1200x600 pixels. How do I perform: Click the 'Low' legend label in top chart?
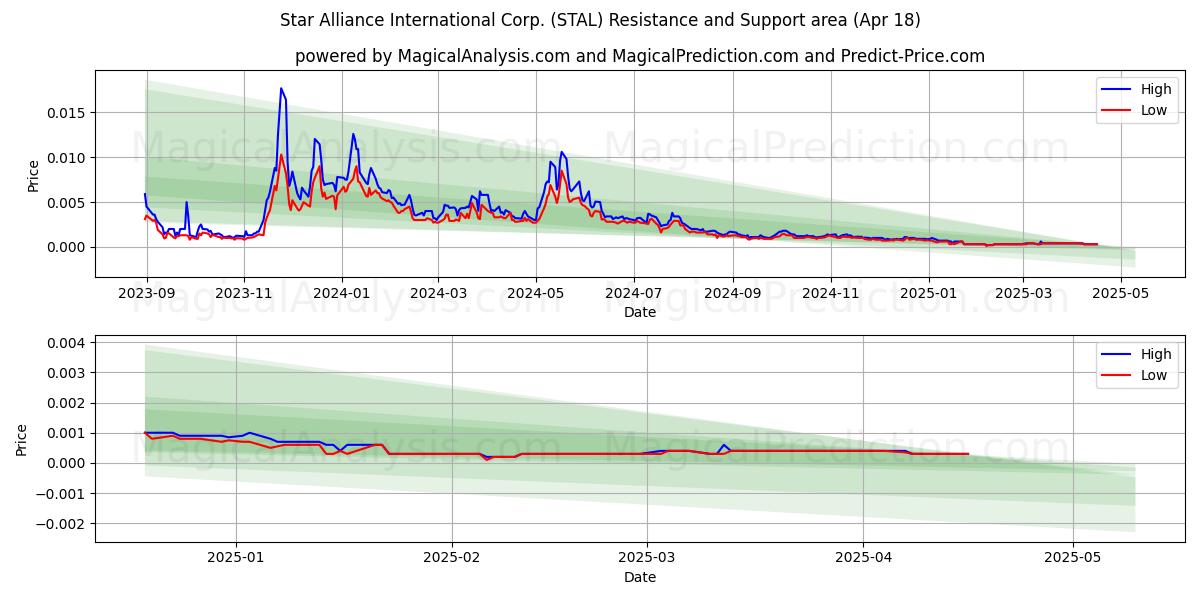[1154, 111]
